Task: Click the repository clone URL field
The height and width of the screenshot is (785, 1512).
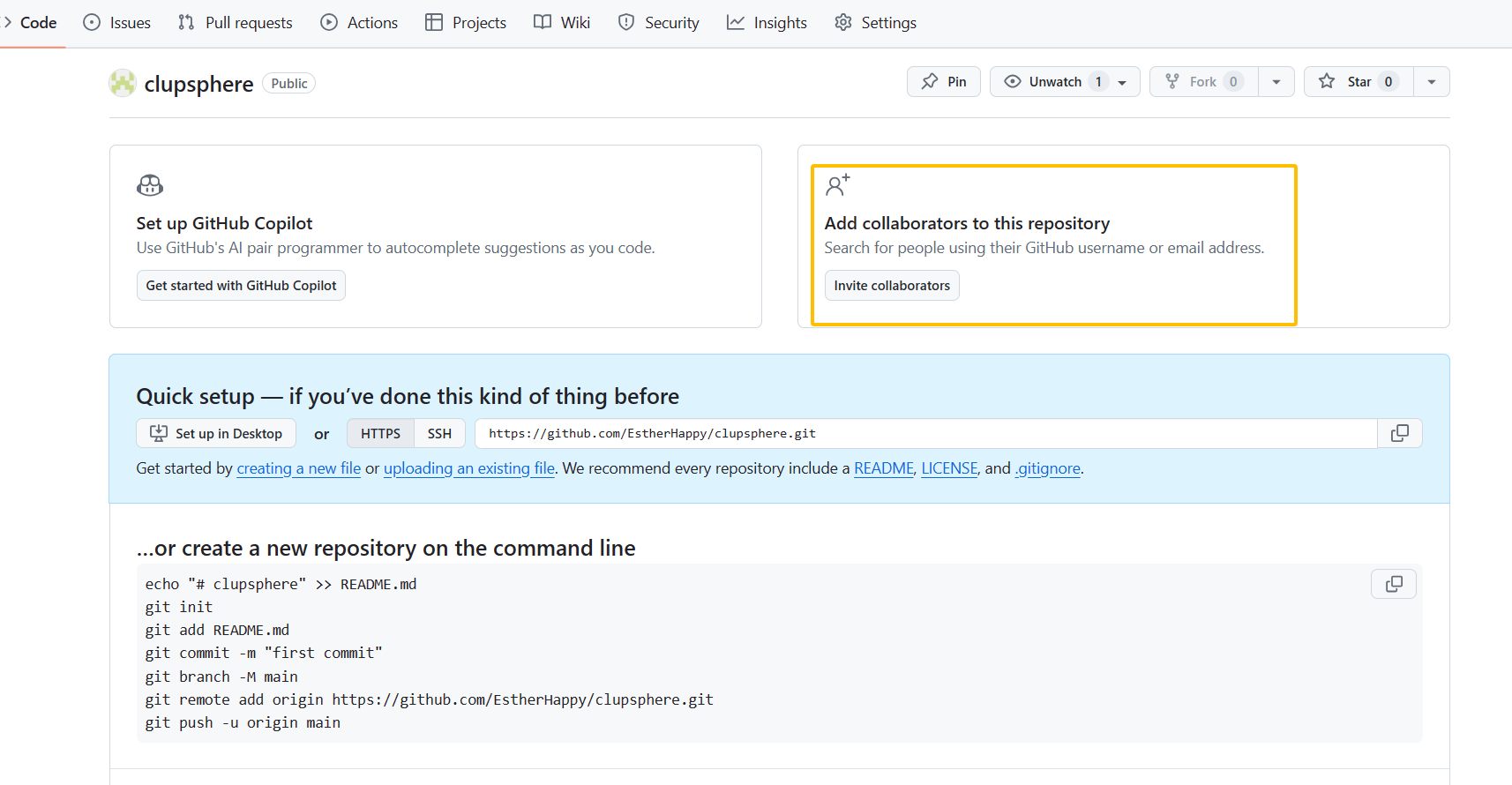Action: point(925,433)
